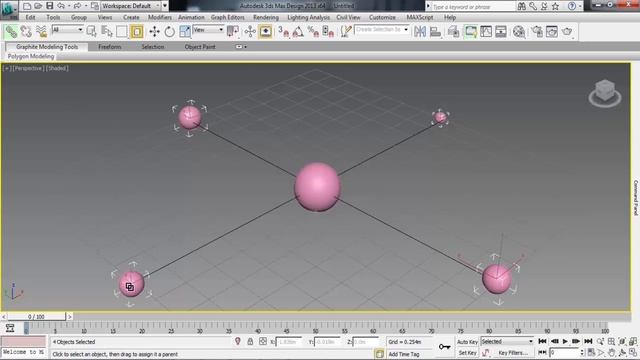
Task: Open the Selected key mode dropdown
Action: 507,342
